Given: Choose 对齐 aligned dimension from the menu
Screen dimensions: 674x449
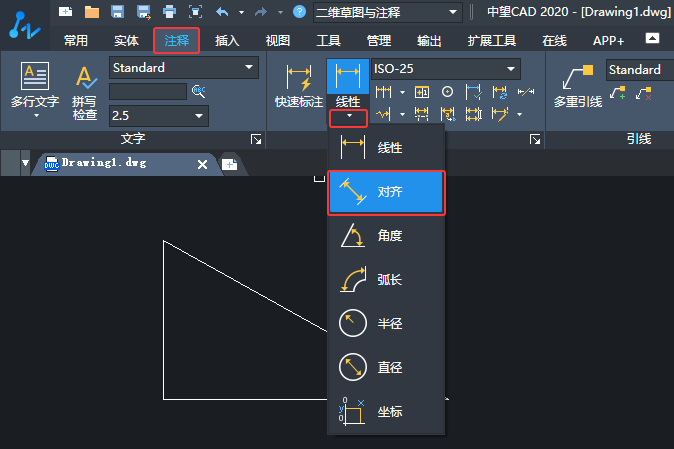Looking at the screenshot, I should [x=386, y=192].
